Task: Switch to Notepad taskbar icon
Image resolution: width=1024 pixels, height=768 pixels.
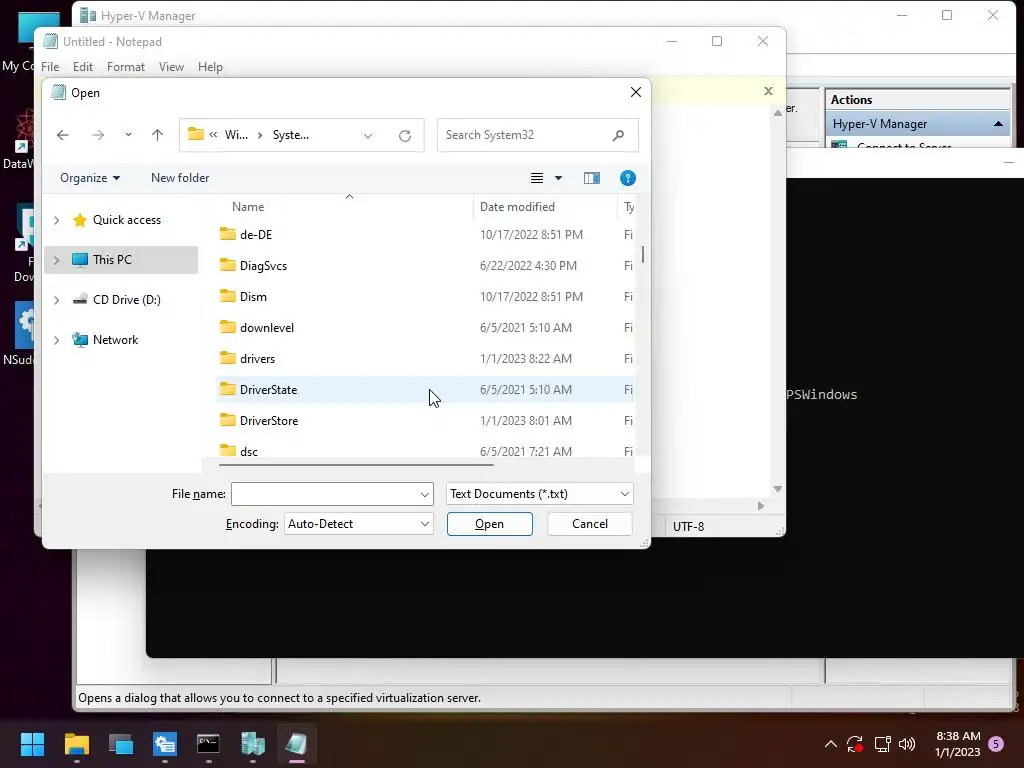Action: click(296, 744)
